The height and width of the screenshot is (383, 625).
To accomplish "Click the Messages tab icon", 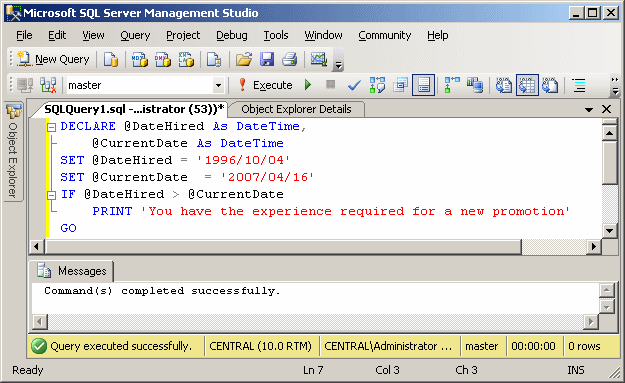I will [x=44, y=271].
